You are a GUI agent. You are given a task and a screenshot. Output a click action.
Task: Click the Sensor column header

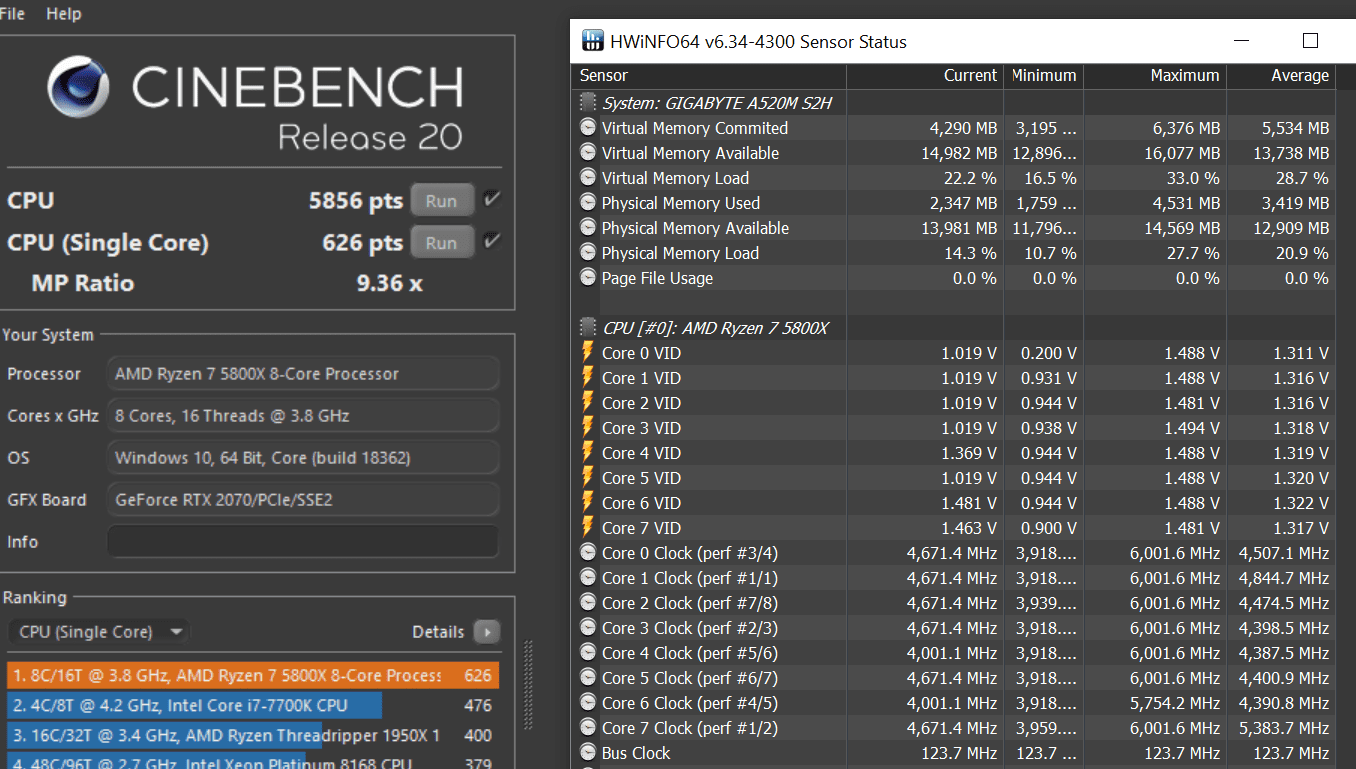tap(709, 76)
